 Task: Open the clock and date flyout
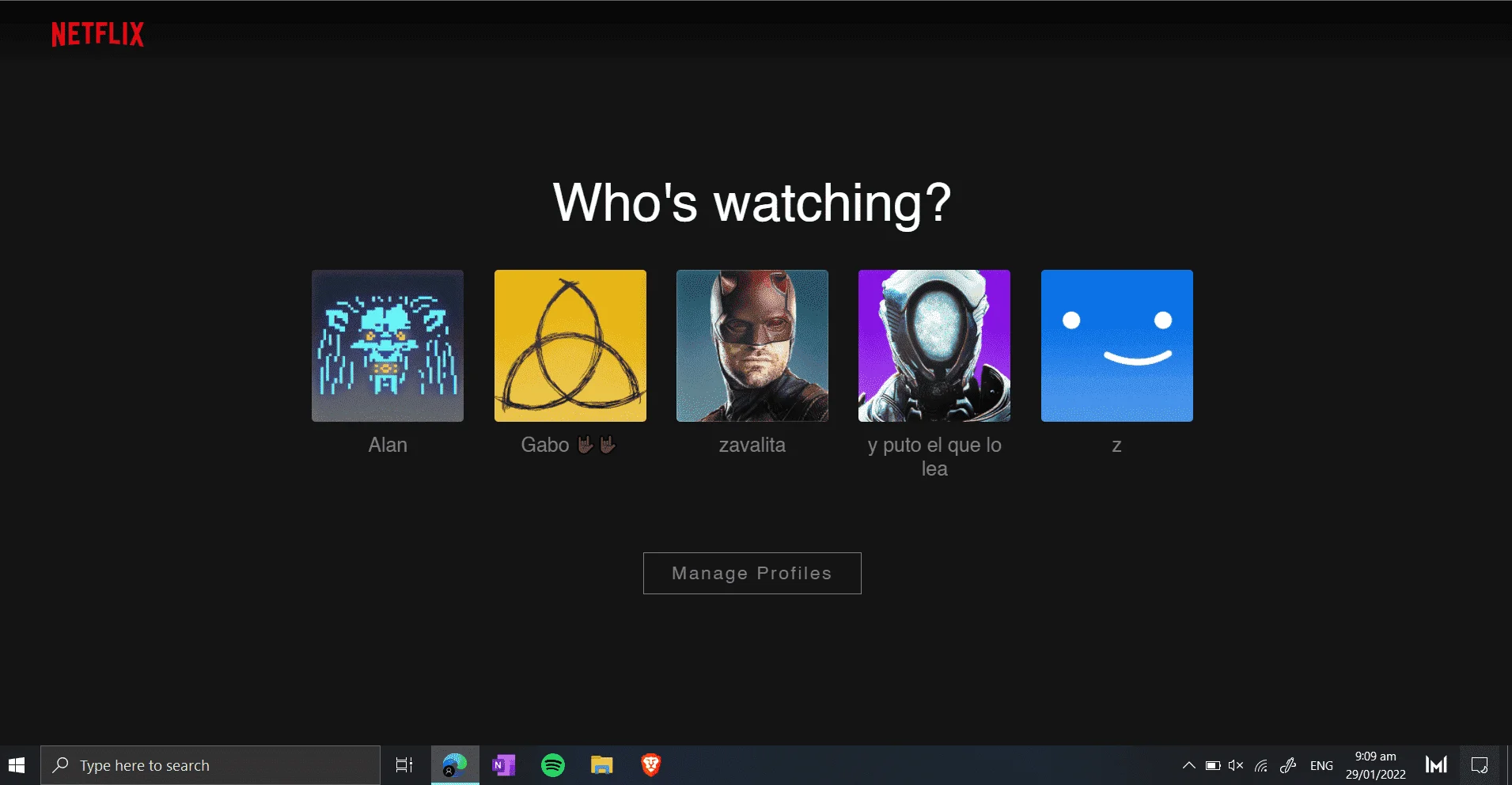tap(1376, 765)
